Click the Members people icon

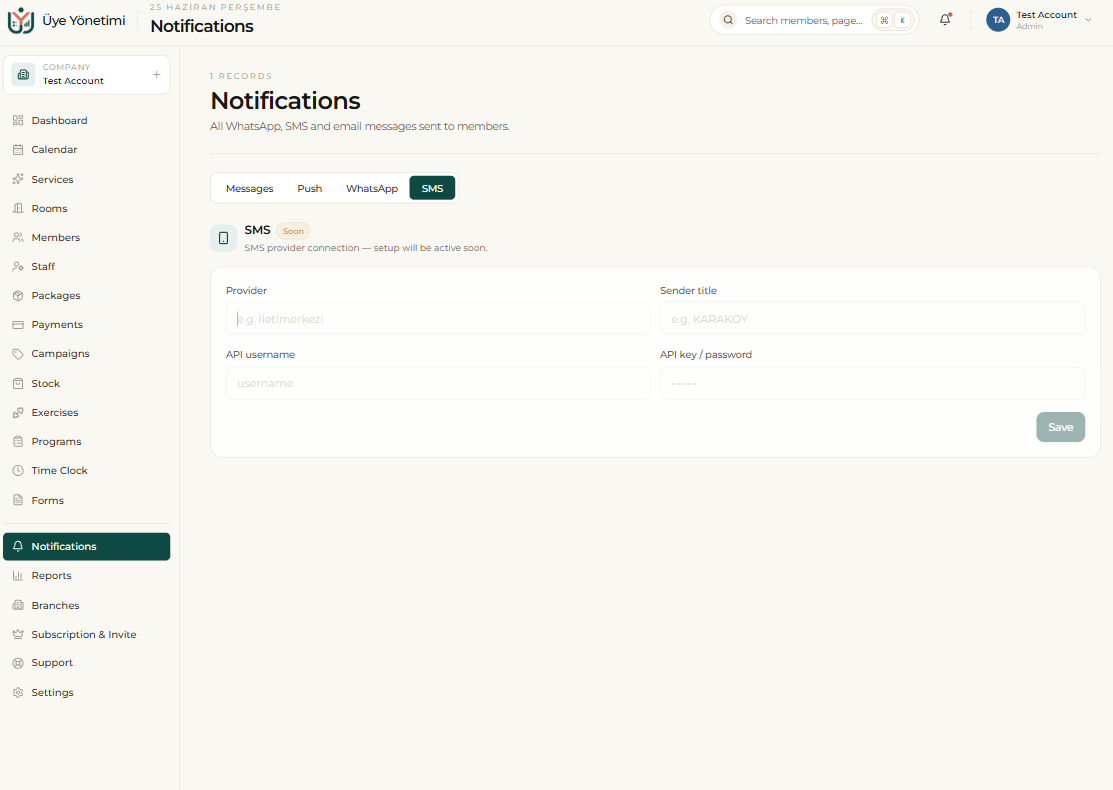(18, 238)
